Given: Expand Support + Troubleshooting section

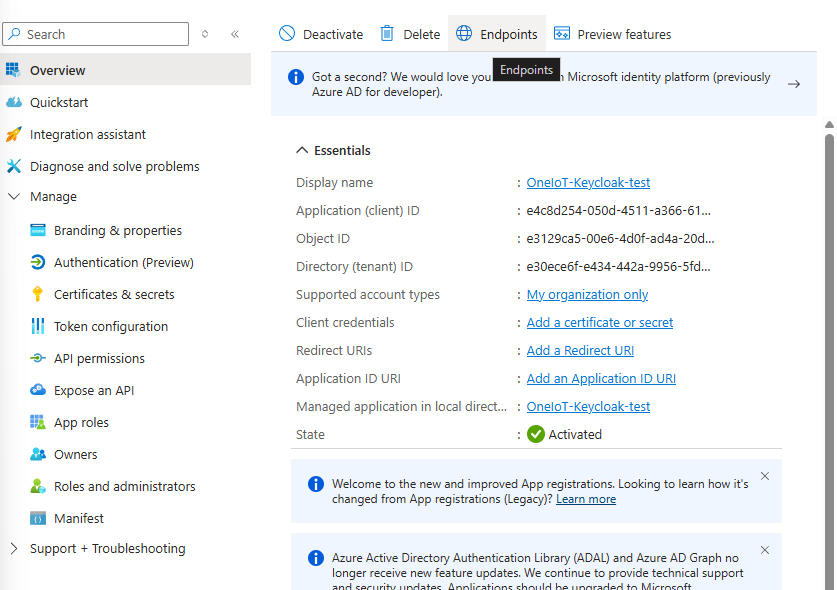Looking at the screenshot, I should (x=14, y=548).
